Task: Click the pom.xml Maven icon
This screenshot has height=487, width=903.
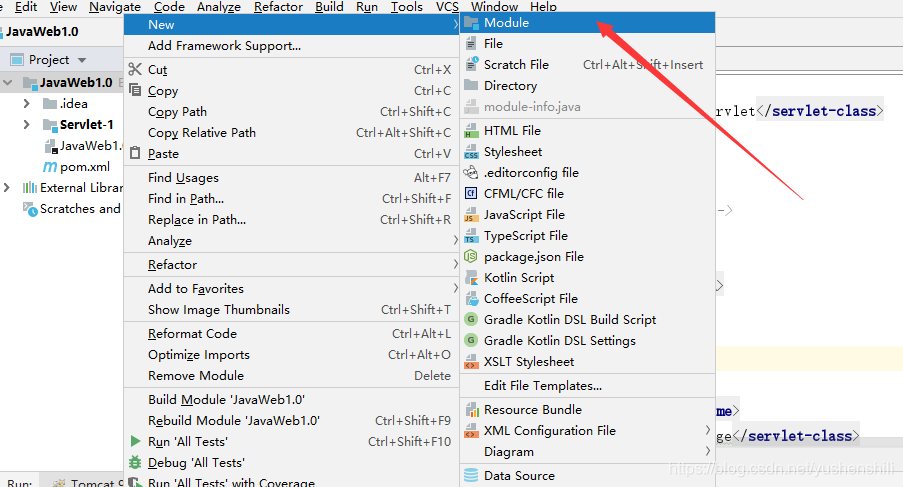Action: (50, 167)
